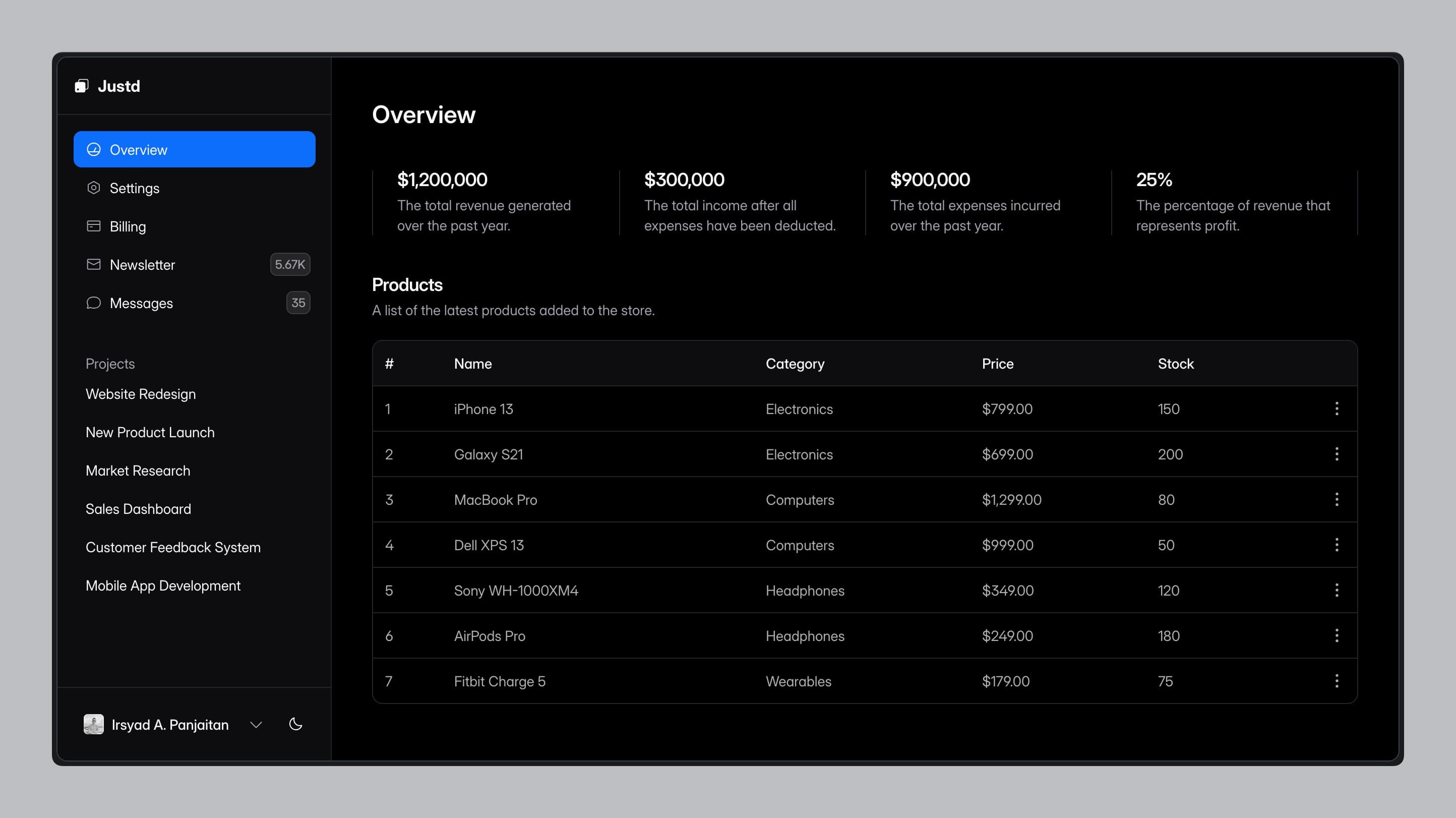Click the Messages chat bubble icon
Viewport: 1456px width, 818px height.
tap(94, 303)
